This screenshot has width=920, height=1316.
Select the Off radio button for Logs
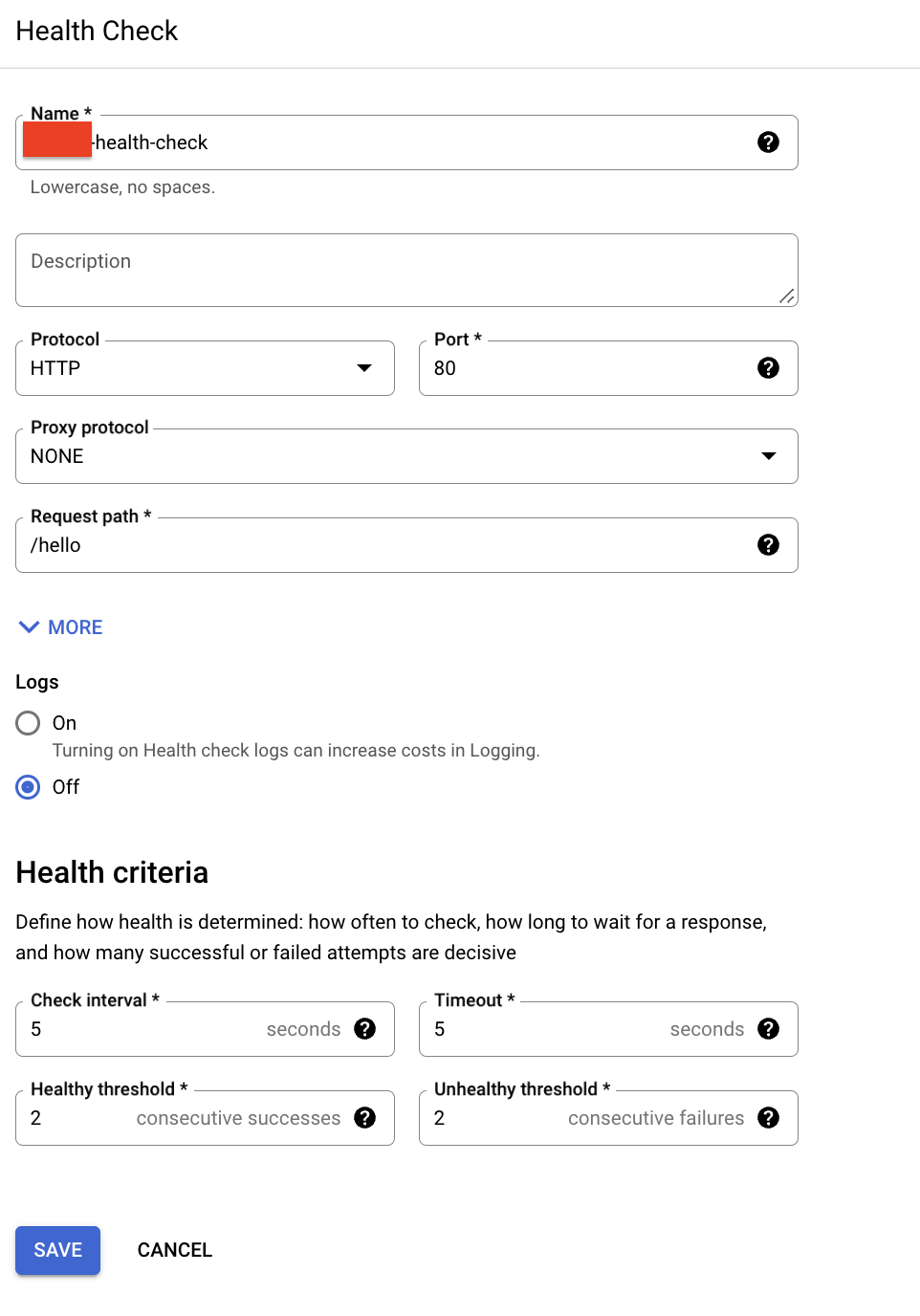28,787
